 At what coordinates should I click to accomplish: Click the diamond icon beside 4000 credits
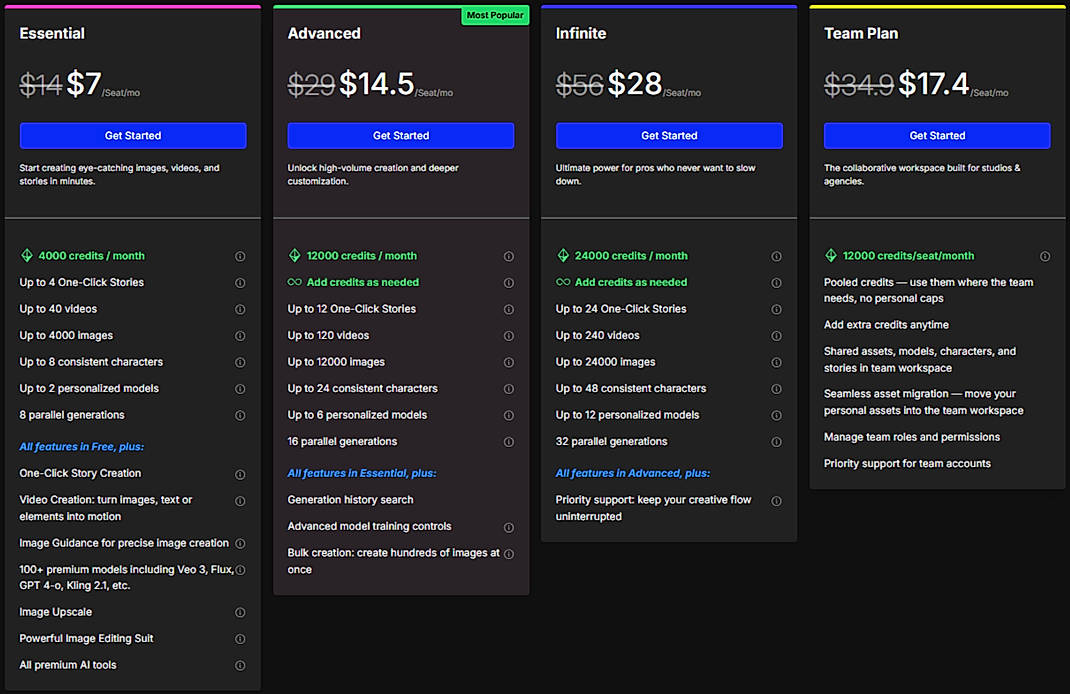coord(27,255)
